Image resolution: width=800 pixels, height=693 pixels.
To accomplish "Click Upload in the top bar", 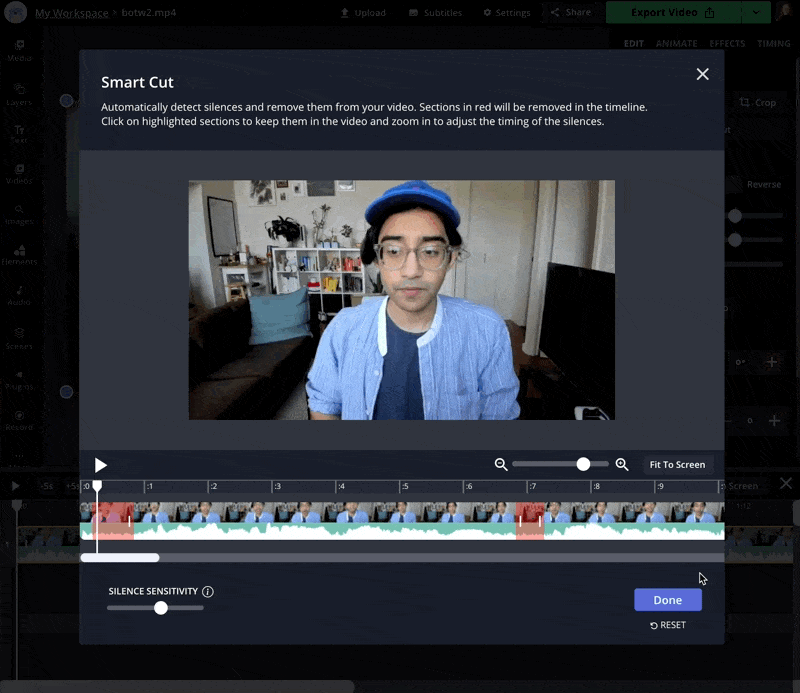I will tap(363, 12).
